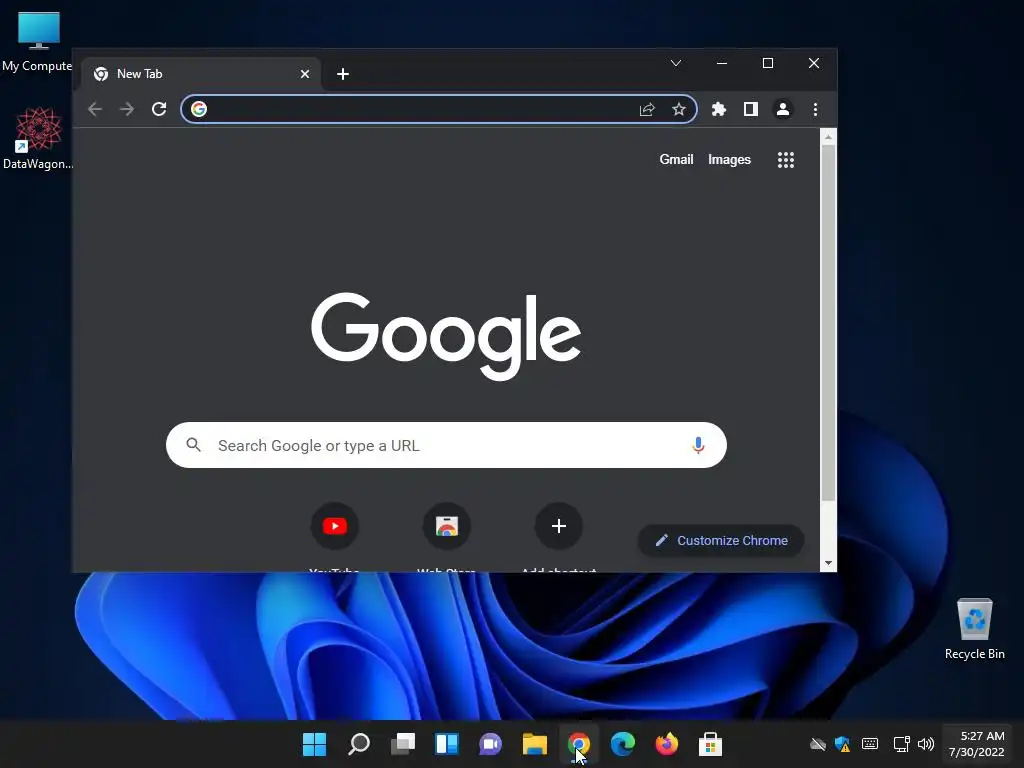This screenshot has width=1024, height=768.
Task: Open the YouTube shortcut
Action: point(334,526)
